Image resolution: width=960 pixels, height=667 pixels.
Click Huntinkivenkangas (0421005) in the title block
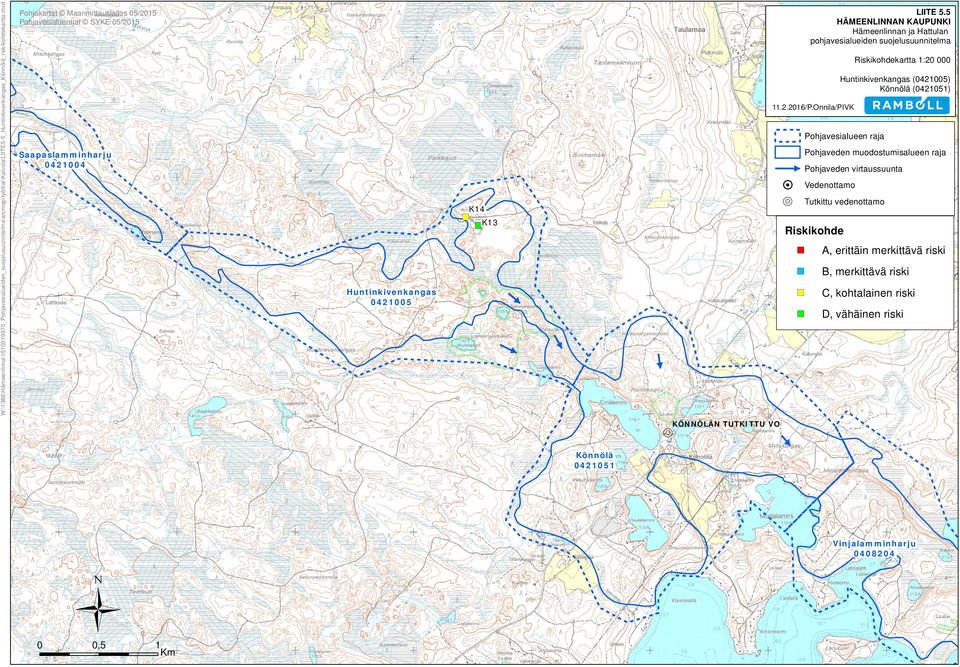(894, 79)
